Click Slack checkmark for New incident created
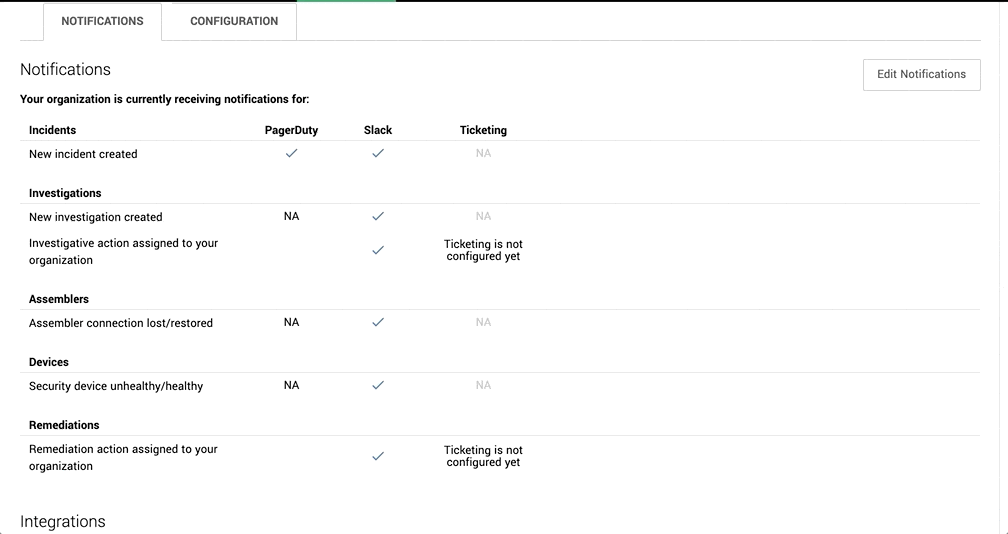The width and height of the screenshot is (1008, 534). pos(378,153)
